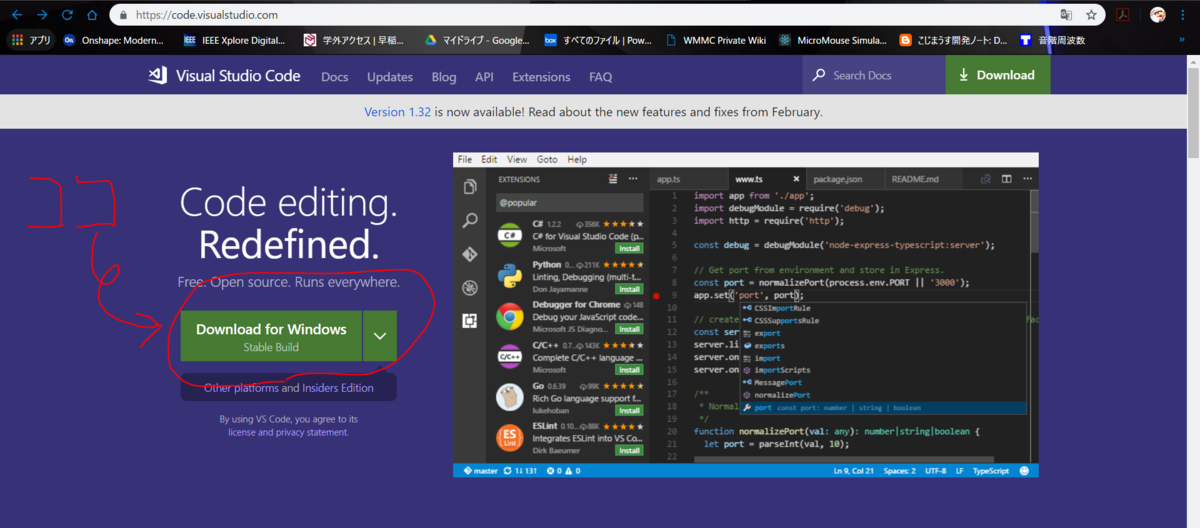Open the MicroMouse Simula bookmark
This screenshot has width=1200, height=528.
click(x=834, y=41)
